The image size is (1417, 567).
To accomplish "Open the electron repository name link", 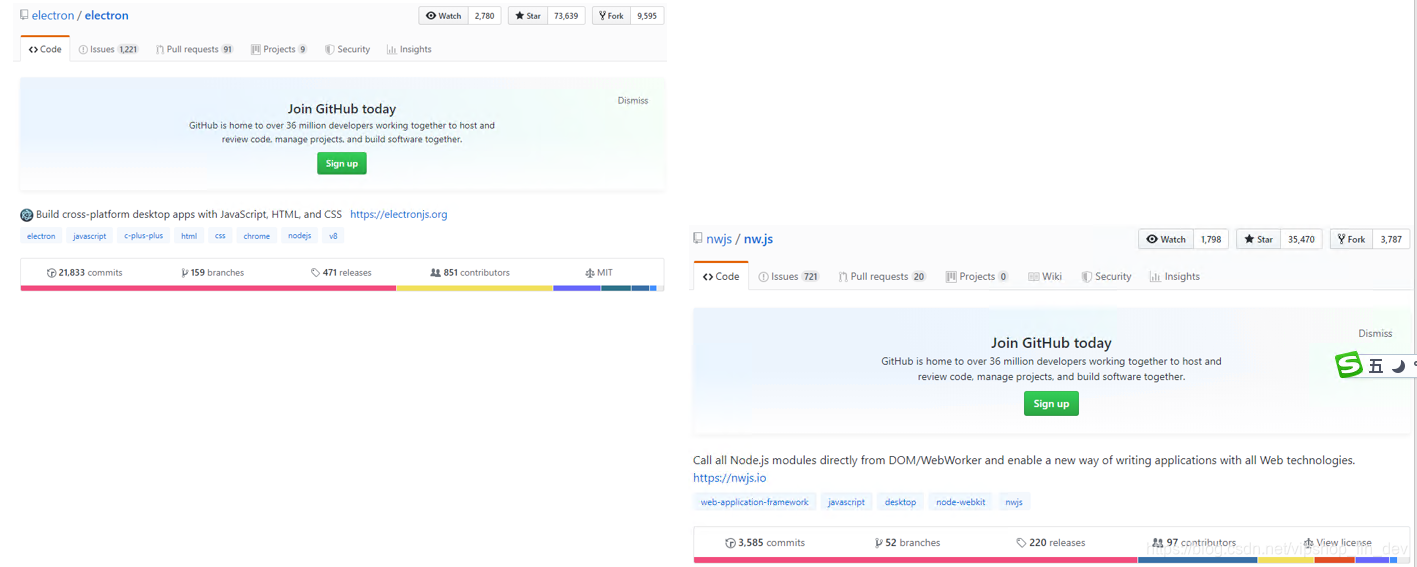I will coord(106,16).
